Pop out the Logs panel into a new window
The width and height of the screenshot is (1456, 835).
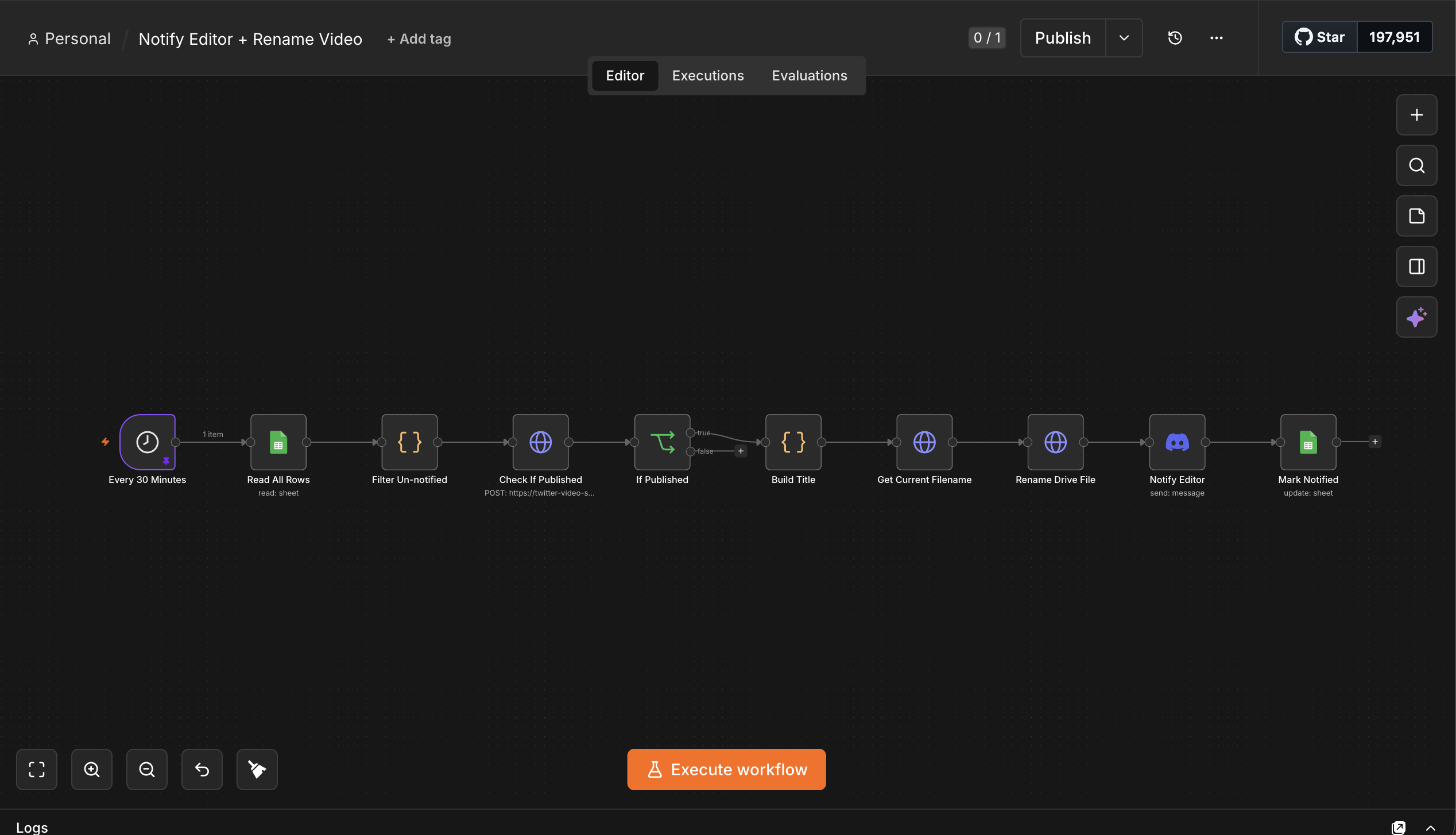[1399, 828]
